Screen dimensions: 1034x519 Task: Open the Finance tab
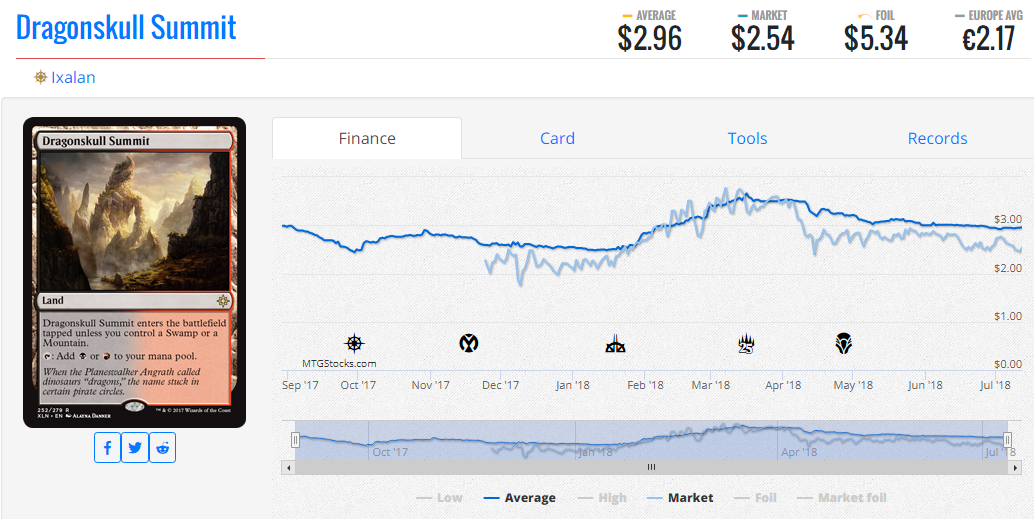367,138
